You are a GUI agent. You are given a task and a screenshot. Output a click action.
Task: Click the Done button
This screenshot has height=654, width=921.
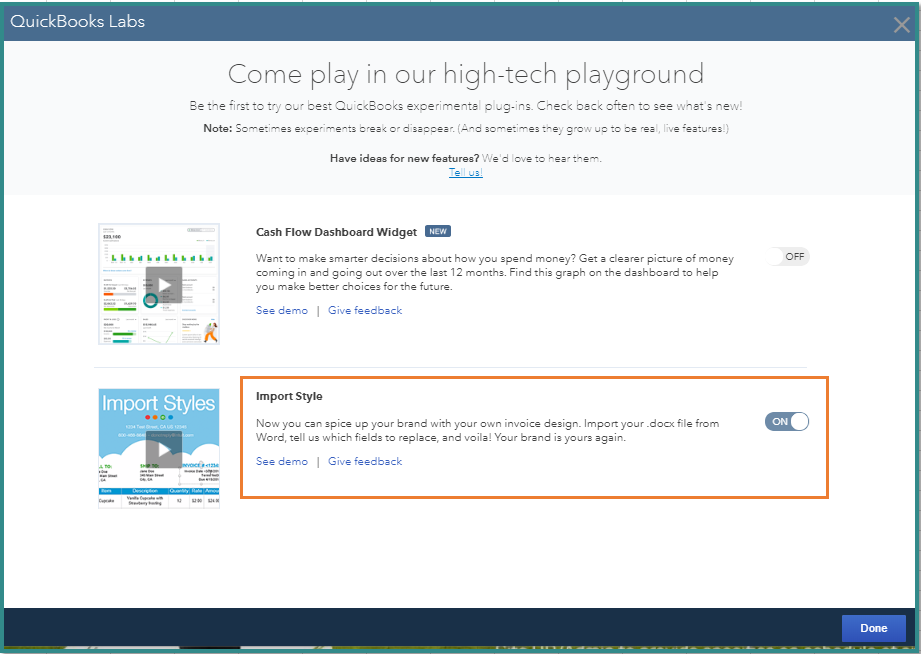point(873,628)
